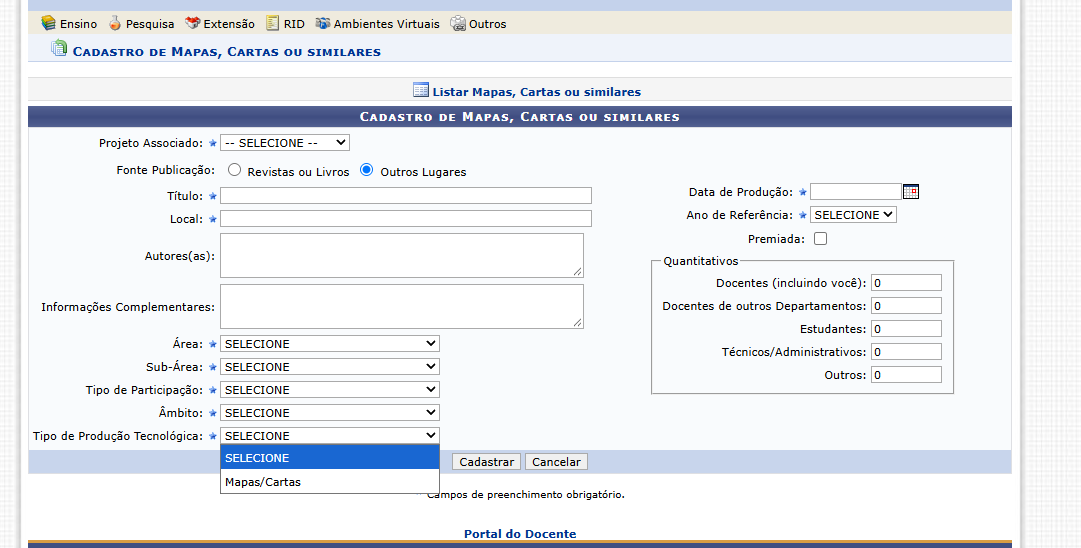The image size is (1081, 548).
Task: Follow the Portal do Docente link
Action: pyautogui.click(x=520, y=534)
